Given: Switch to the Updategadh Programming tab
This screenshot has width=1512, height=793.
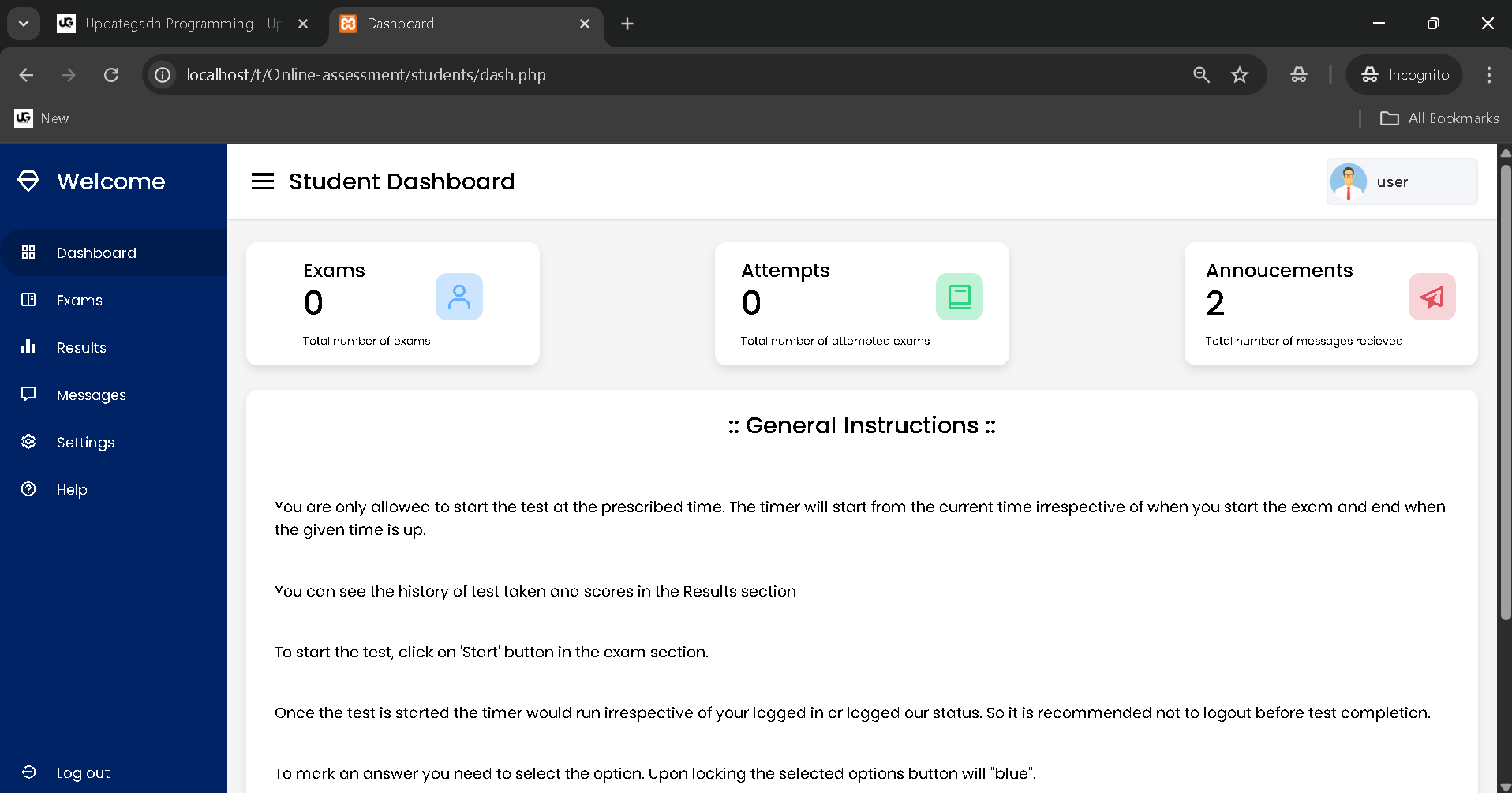Looking at the screenshot, I should [182, 24].
